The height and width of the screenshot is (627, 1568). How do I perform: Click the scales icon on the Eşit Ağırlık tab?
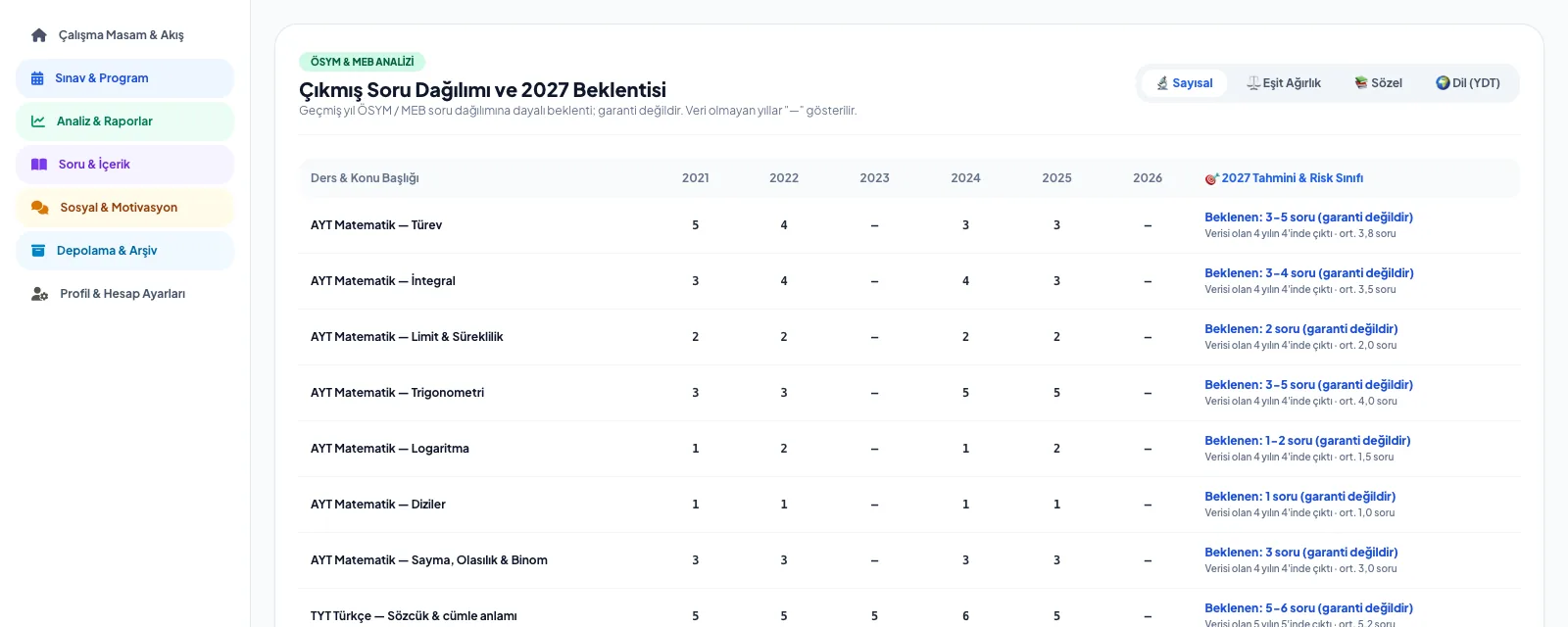(x=1253, y=83)
